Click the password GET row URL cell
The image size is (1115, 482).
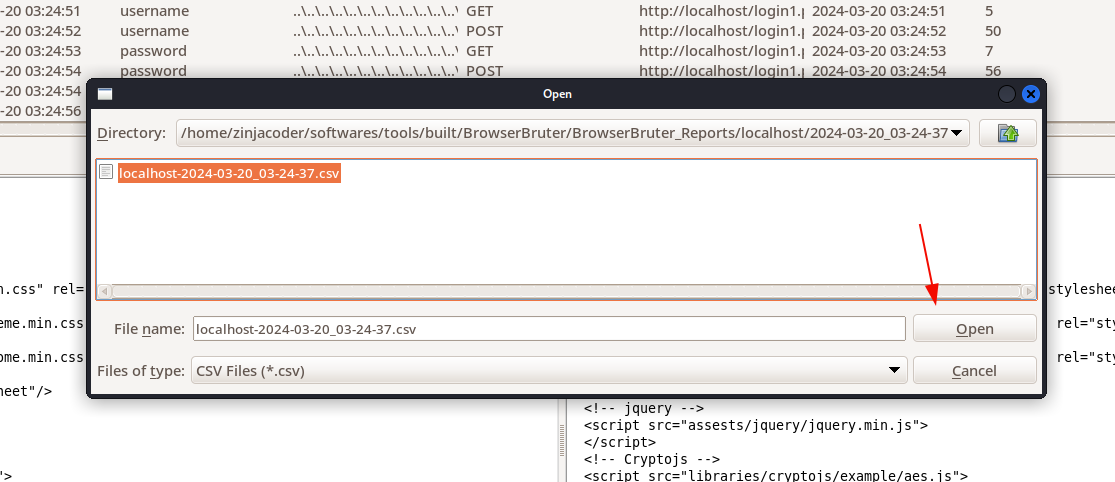[x=722, y=51]
